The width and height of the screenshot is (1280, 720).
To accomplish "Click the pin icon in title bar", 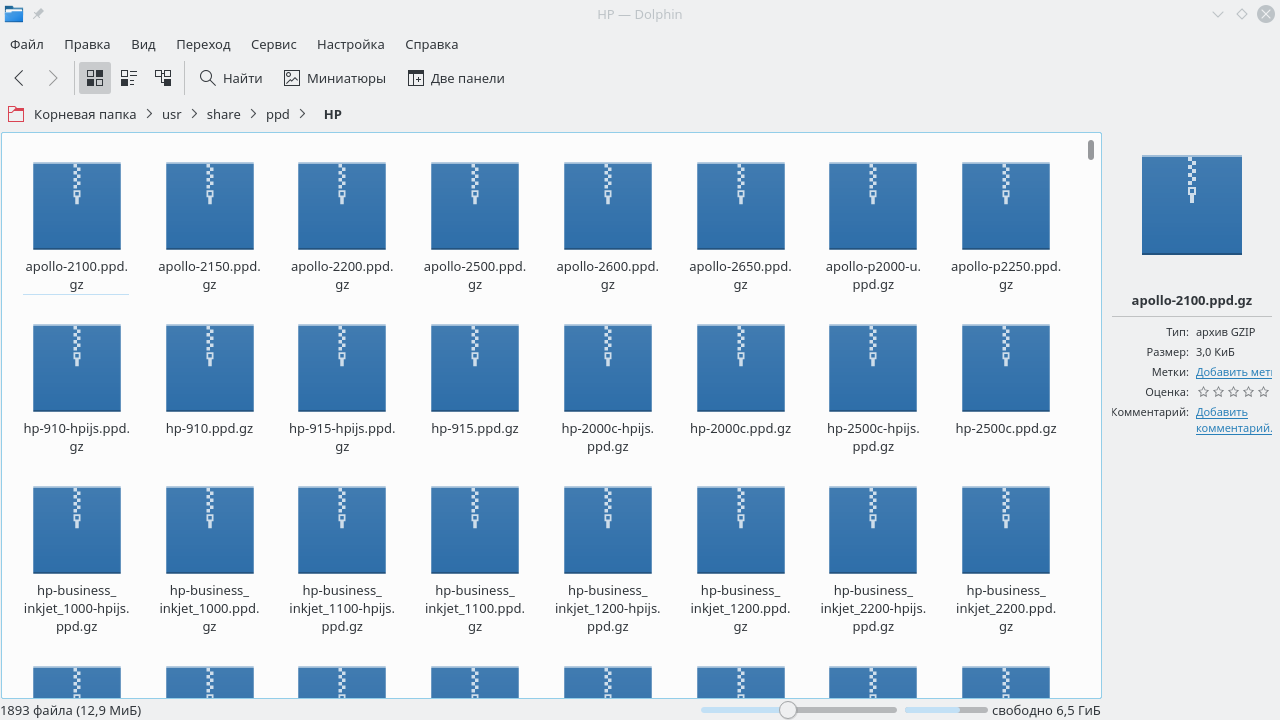I will 38,14.
